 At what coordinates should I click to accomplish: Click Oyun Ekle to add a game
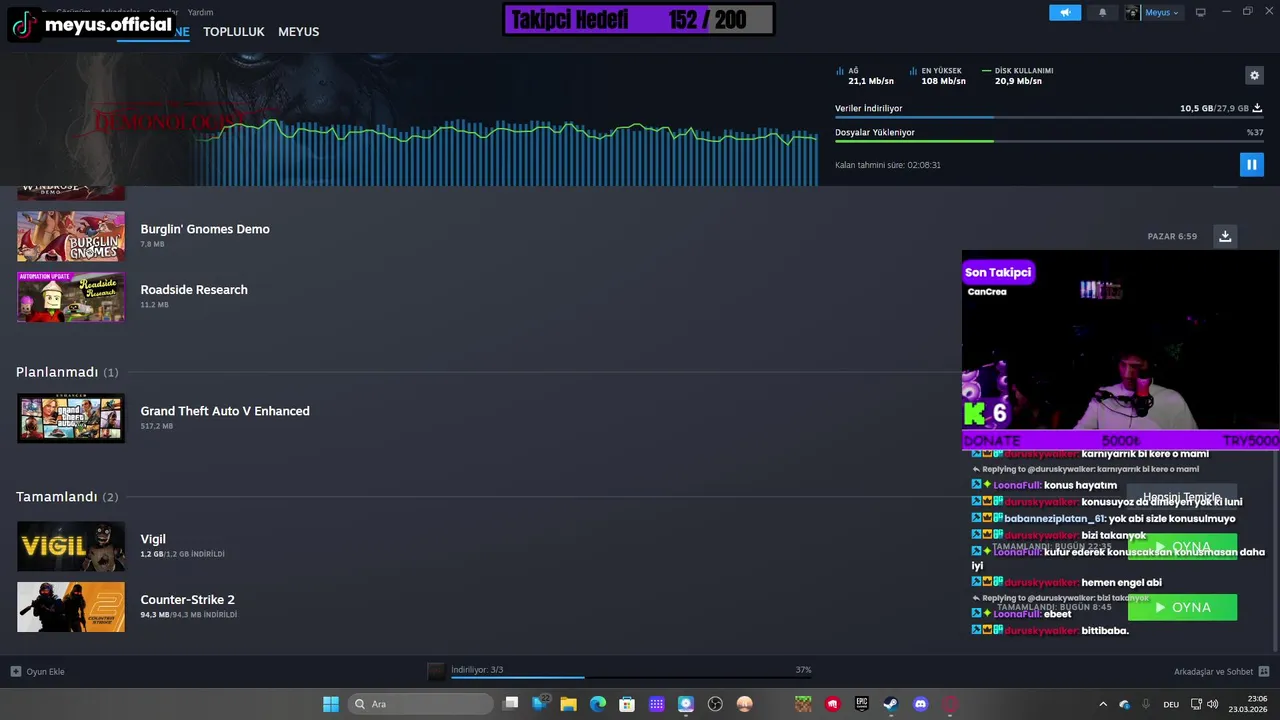37,671
